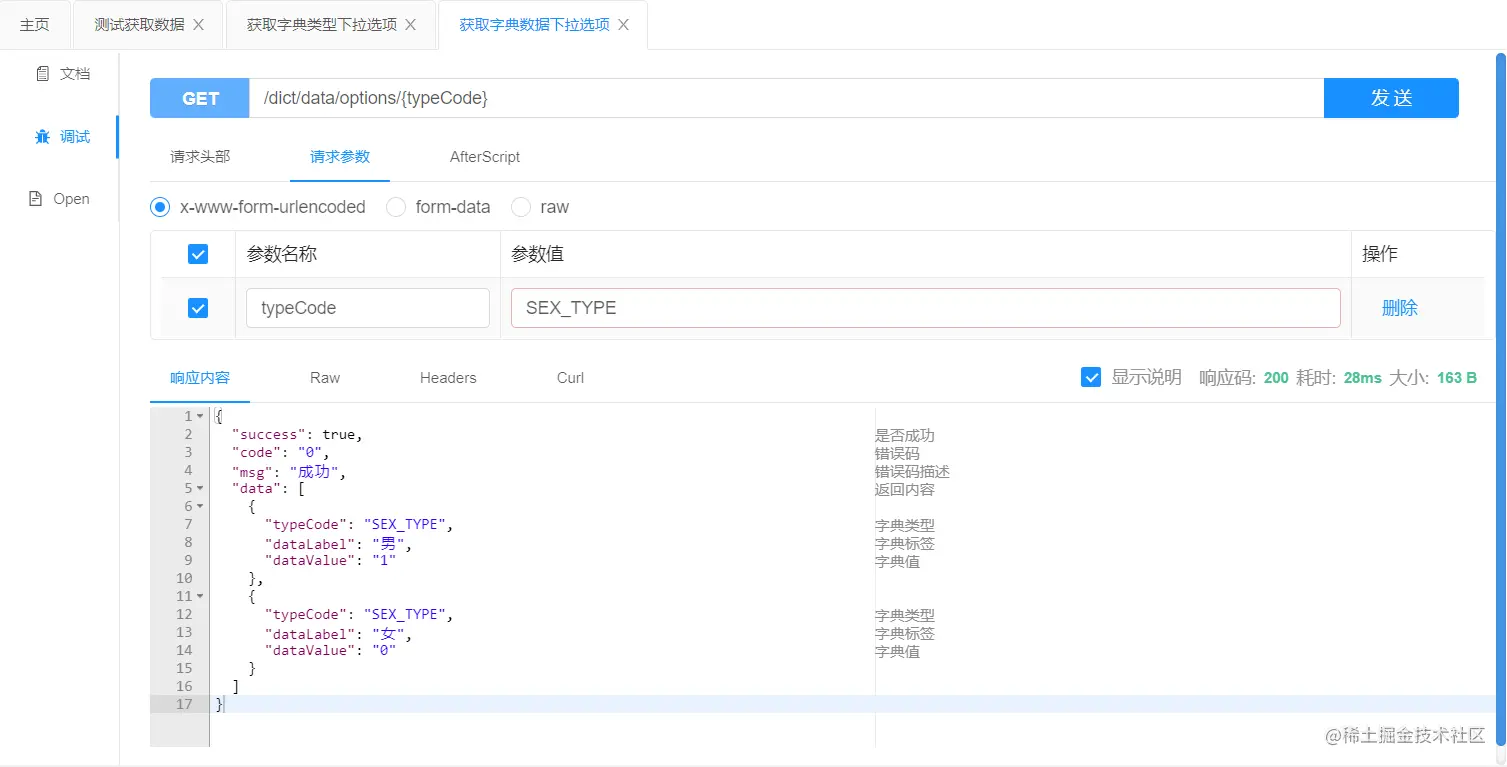The width and height of the screenshot is (1507, 767).
Task: Click the 参数值 column header
Action: point(538,254)
